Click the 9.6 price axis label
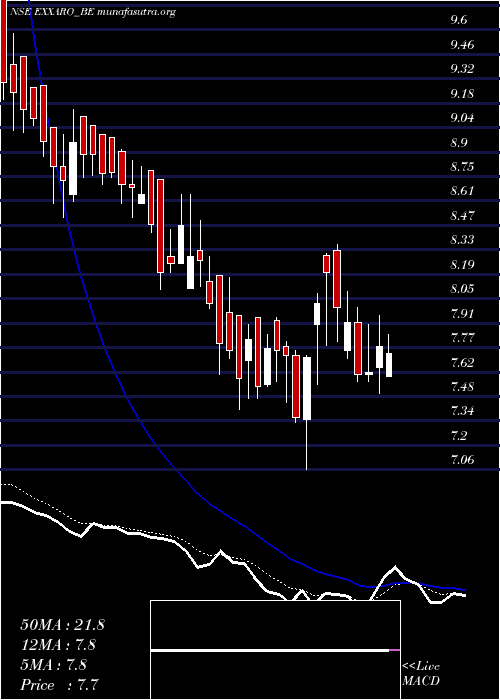This screenshot has width=500, height=700. [x=458, y=21]
